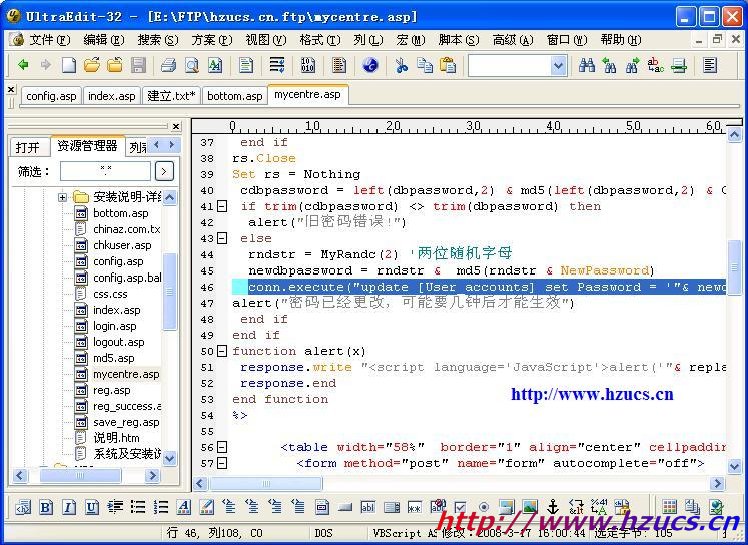Screen dimensions: 748x545
Task: Click the Italic icon in HTML toolbar
Action: pos(69,507)
